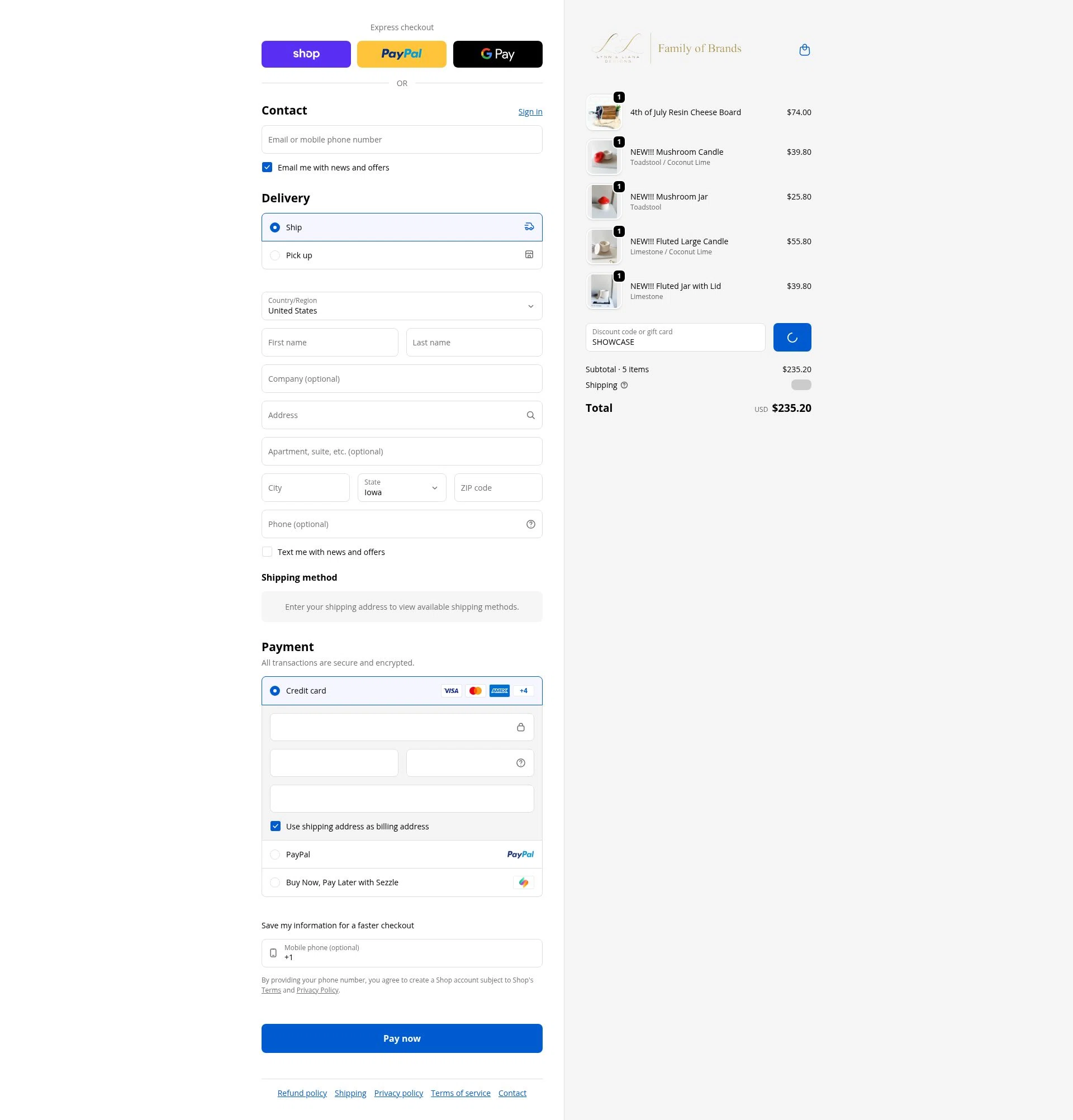The width and height of the screenshot is (1073, 1120).
Task: Click the +4 more card types badge
Action: click(x=523, y=691)
